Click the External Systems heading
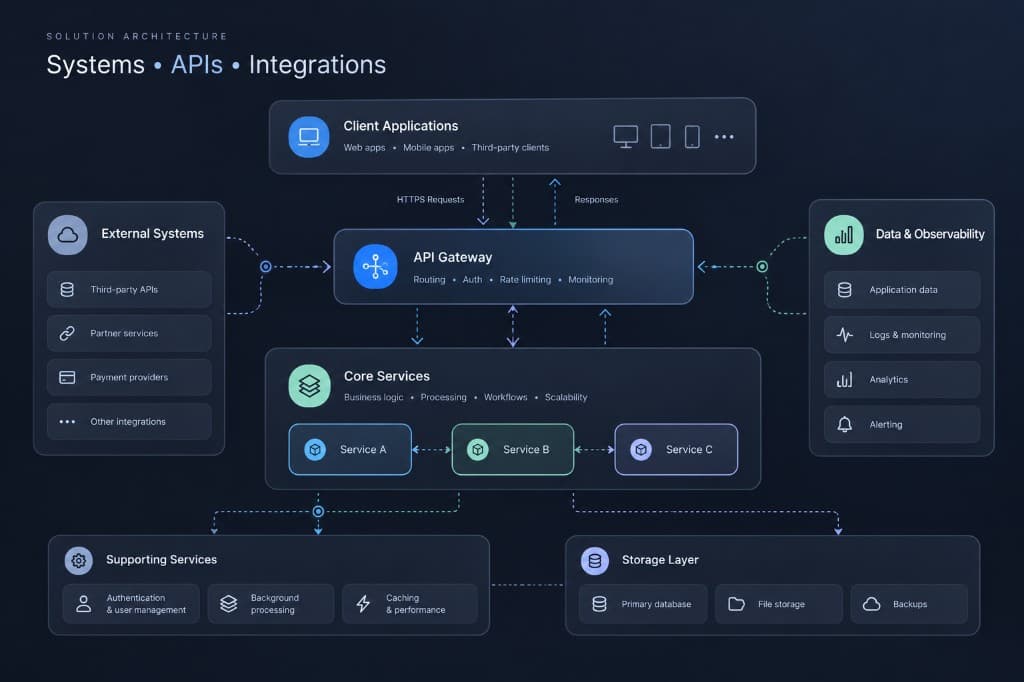The height and width of the screenshot is (682, 1024). pos(152,234)
